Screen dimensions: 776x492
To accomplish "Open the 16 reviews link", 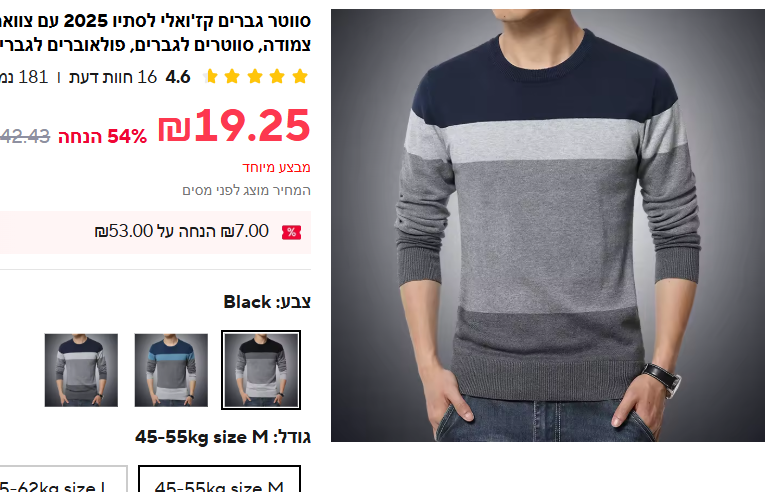I will 113,77.
